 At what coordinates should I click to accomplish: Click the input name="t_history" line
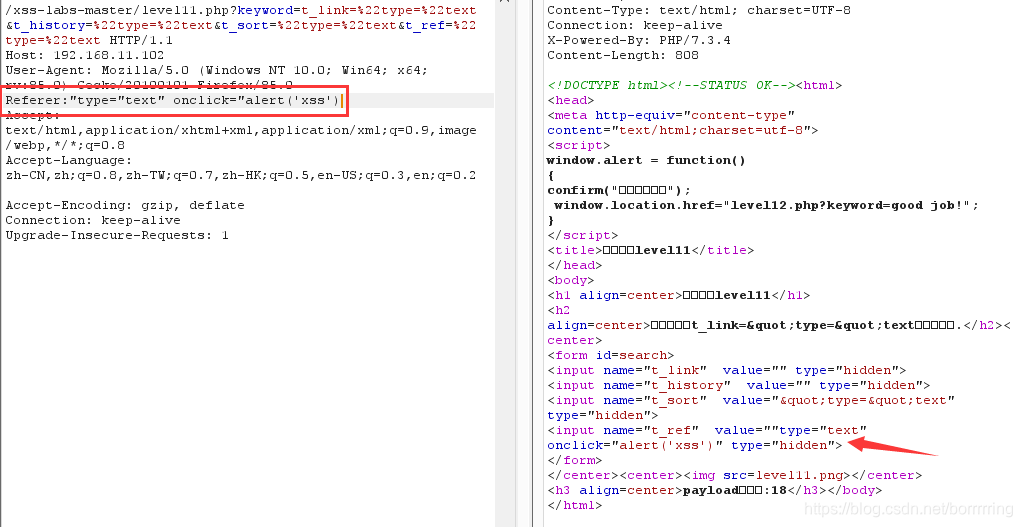[738, 385]
